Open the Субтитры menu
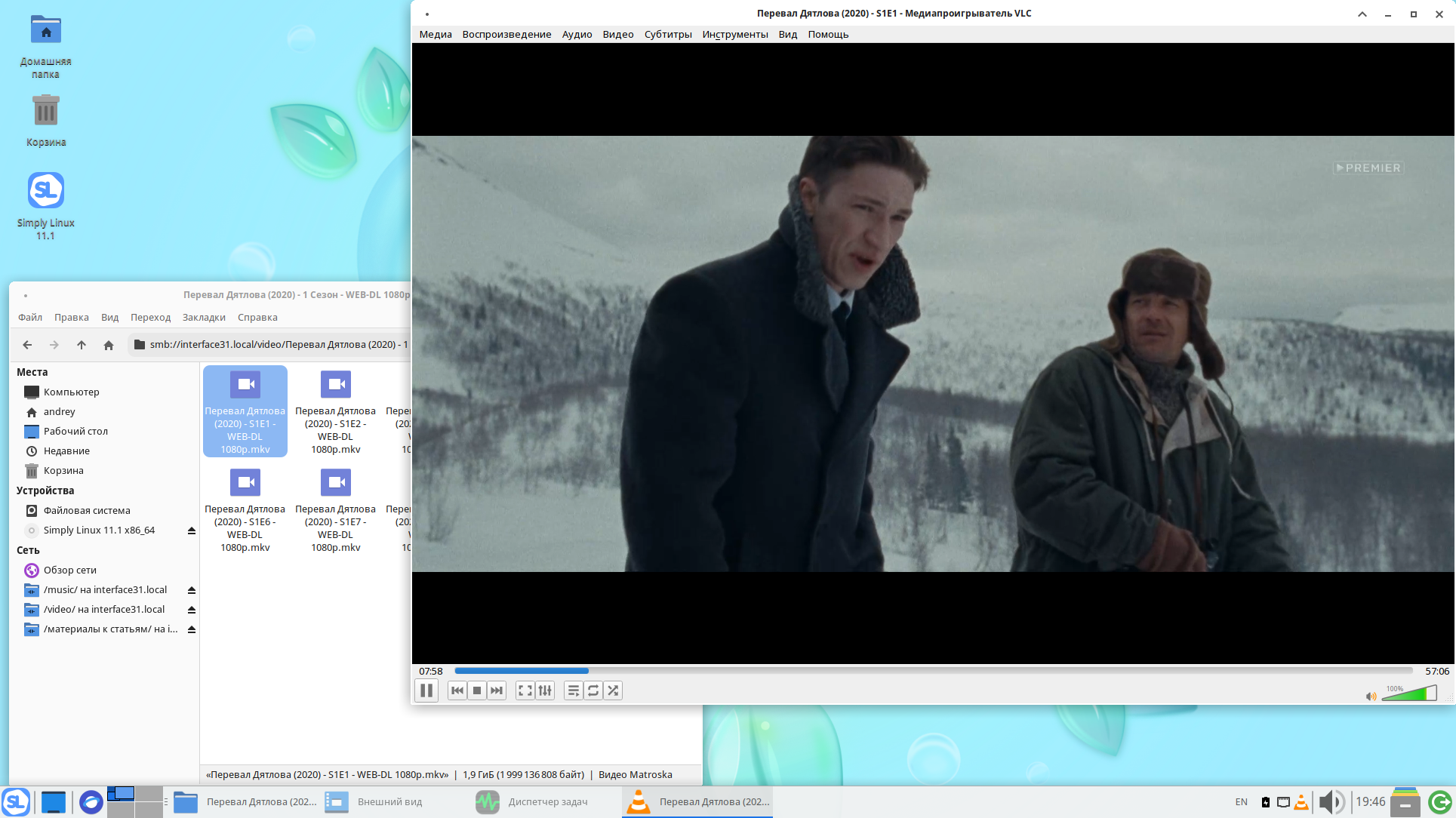The image size is (1456, 818). pyautogui.click(x=668, y=34)
